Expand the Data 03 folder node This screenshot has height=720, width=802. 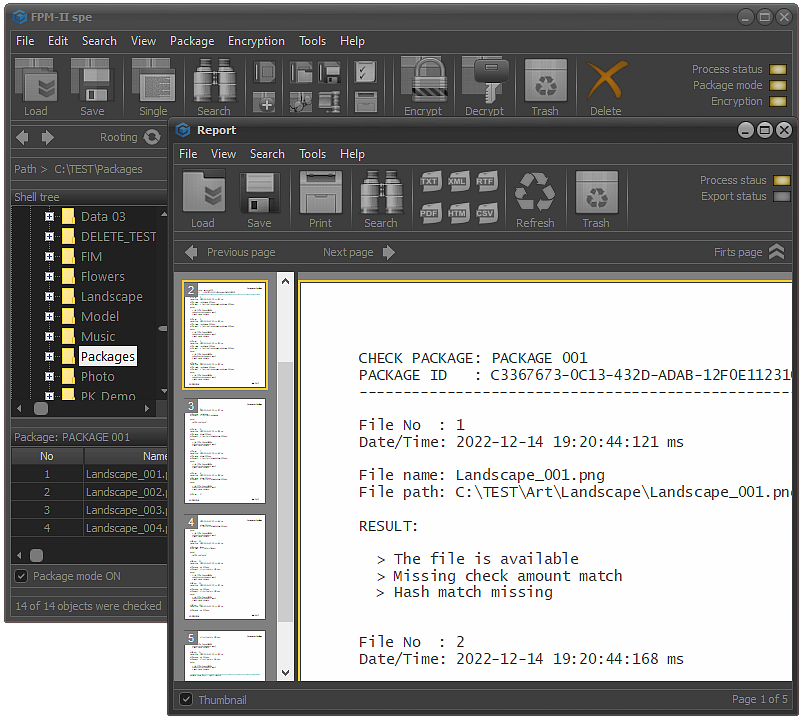tap(49, 217)
